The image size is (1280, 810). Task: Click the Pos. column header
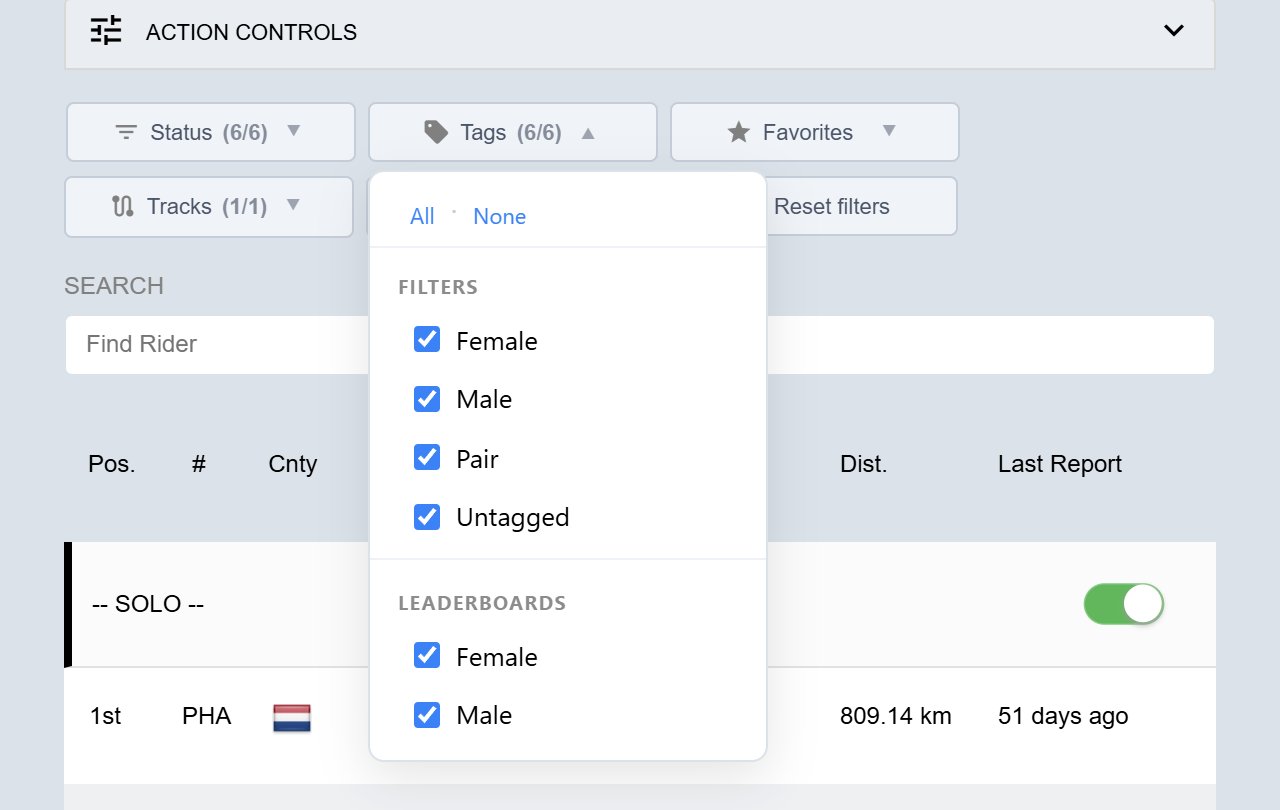tap(112, 464)
